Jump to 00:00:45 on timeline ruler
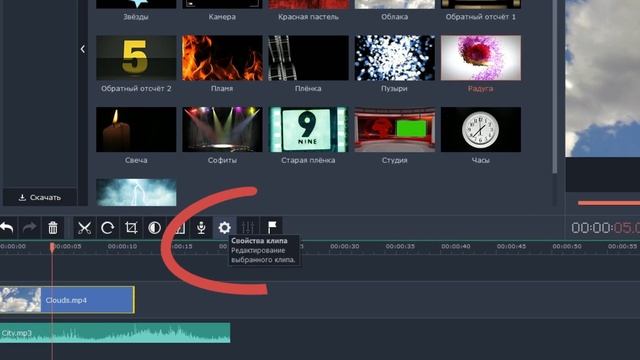Screen dimensions: 640x360 click(x=511, y=246)
